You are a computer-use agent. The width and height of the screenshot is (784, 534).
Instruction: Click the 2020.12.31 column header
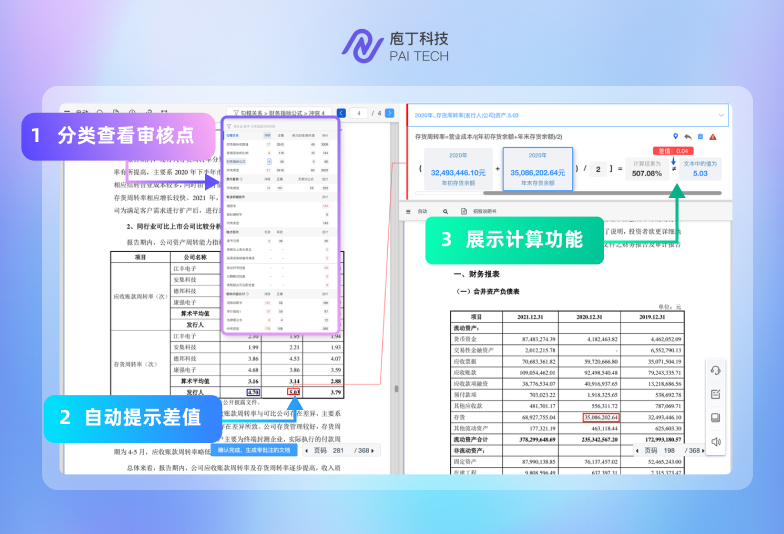tap(589, 317)
